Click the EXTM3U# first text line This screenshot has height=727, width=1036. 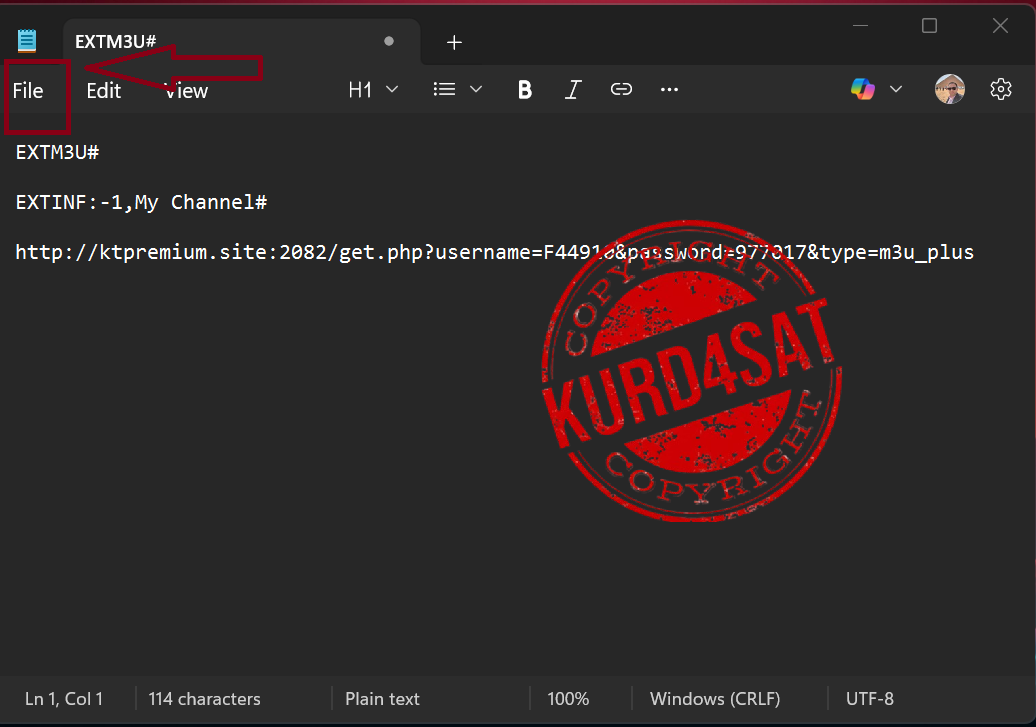(57, 153)
